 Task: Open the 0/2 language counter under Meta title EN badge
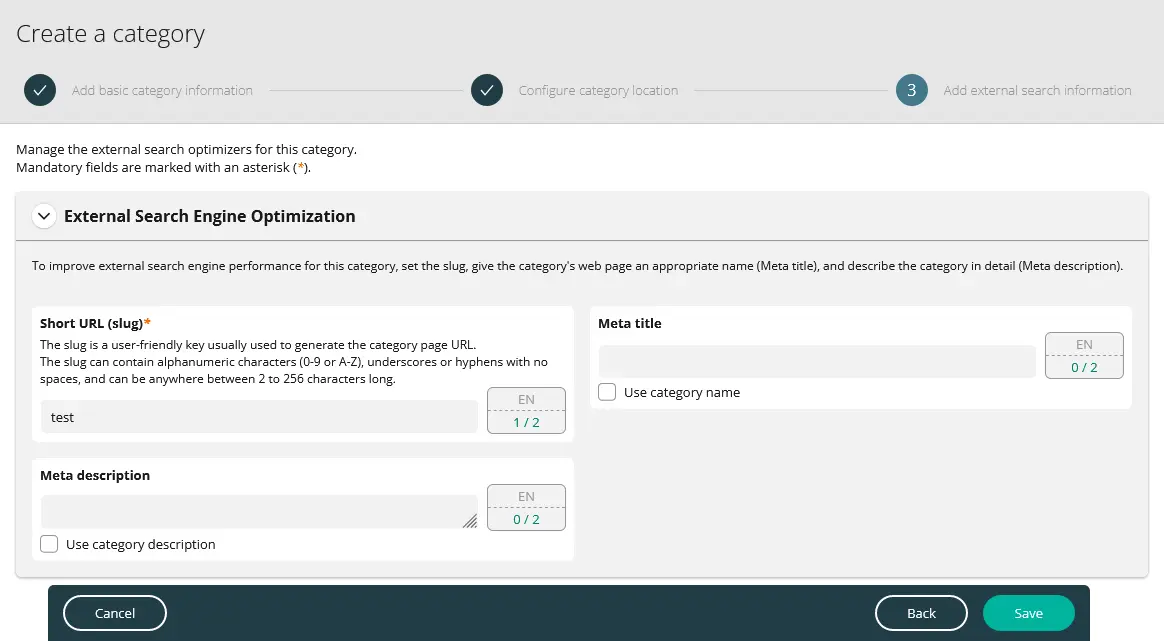click(1084, 368)
